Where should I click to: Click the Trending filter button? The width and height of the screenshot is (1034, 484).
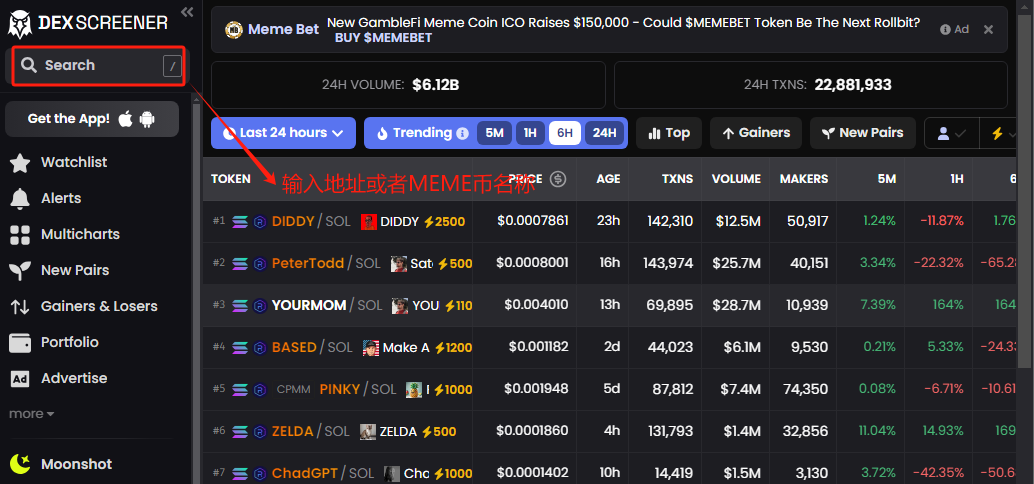click(421, 133)
